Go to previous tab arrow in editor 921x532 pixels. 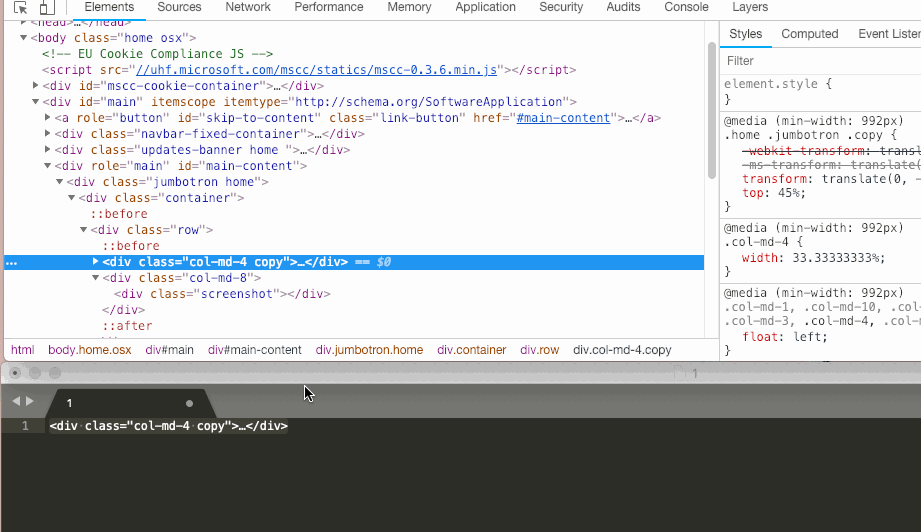click(16, 401)
